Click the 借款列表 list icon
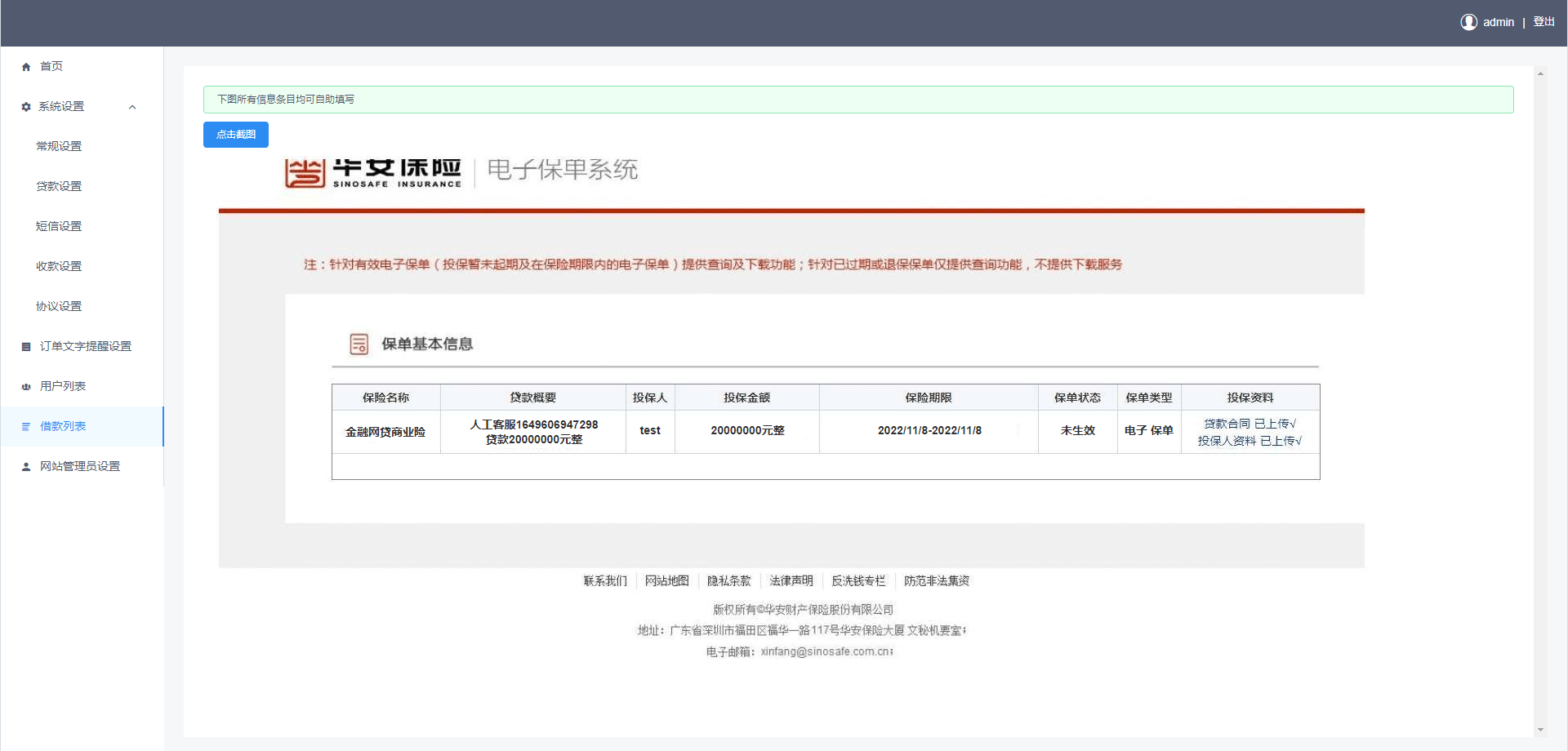 [25, 425]
